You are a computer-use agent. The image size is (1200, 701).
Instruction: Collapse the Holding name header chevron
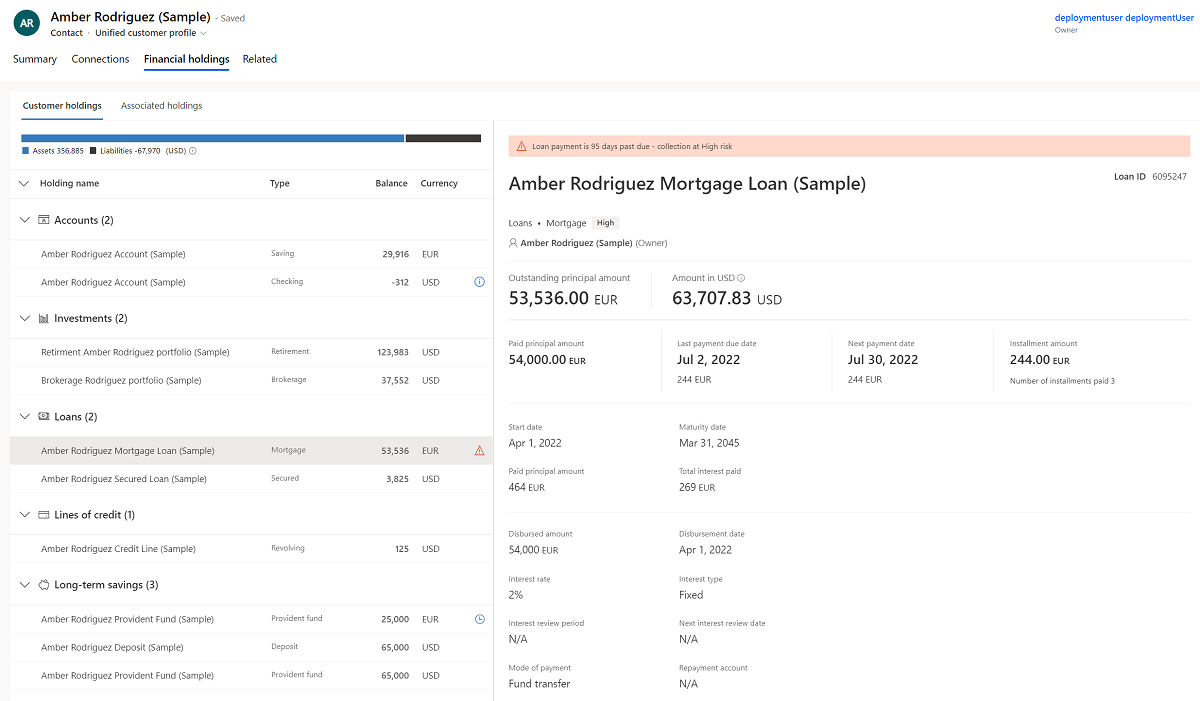[22, 183]
